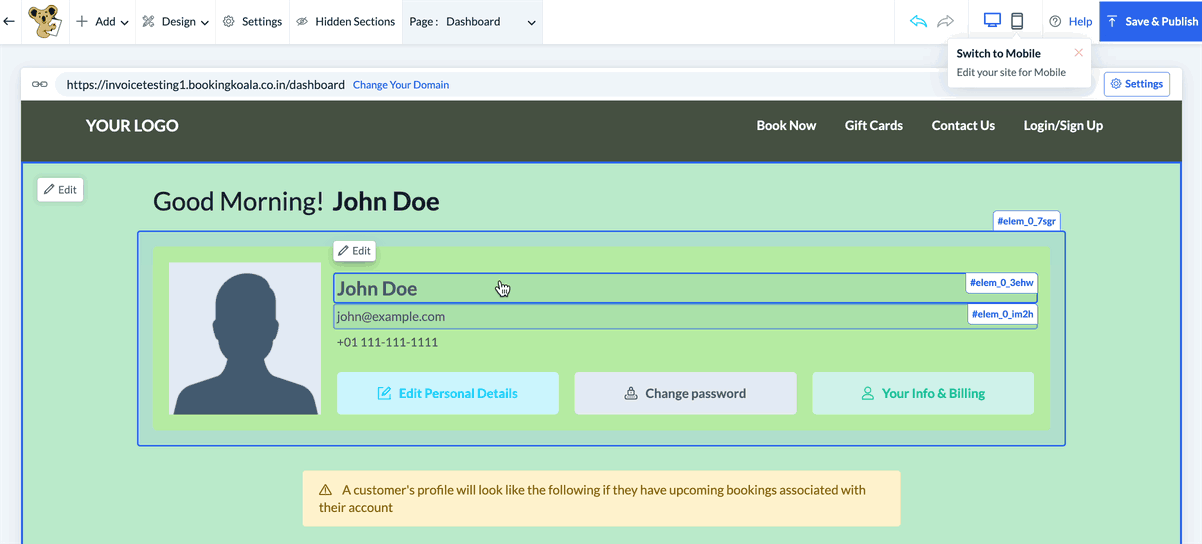Switch to desktop view icon
This screenshot has width=1202, height=544.
992,21
